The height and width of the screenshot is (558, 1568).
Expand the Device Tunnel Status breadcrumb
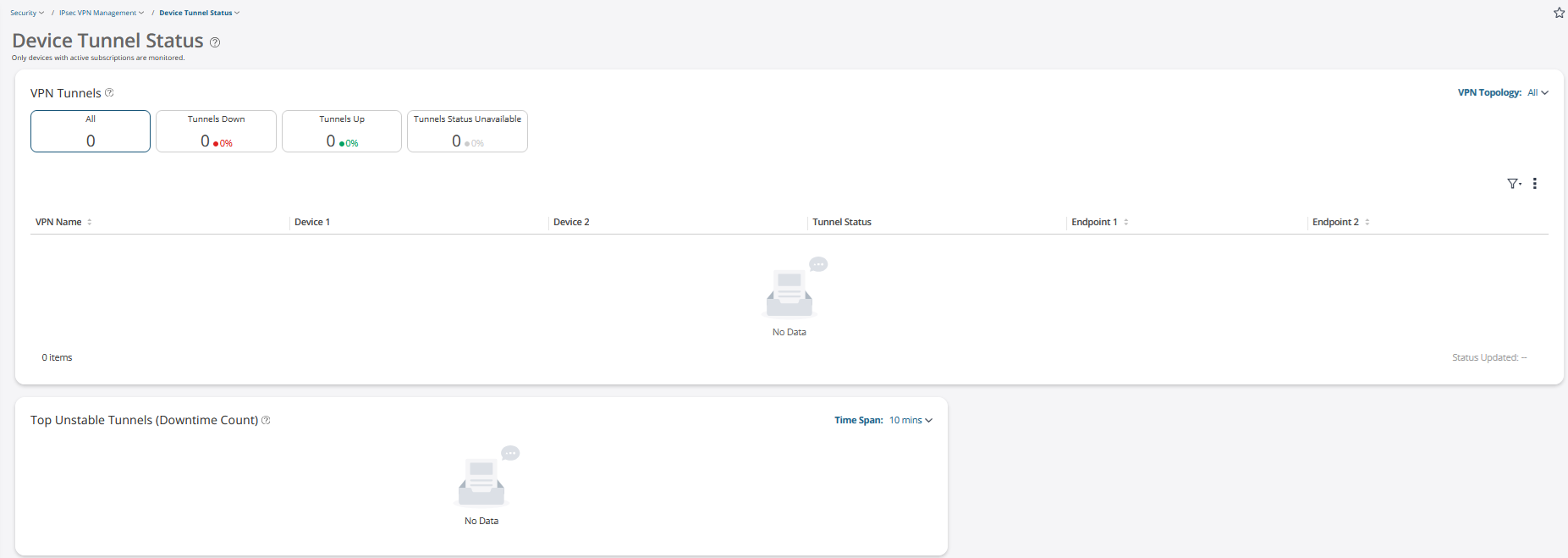click(x=200, y=13)
